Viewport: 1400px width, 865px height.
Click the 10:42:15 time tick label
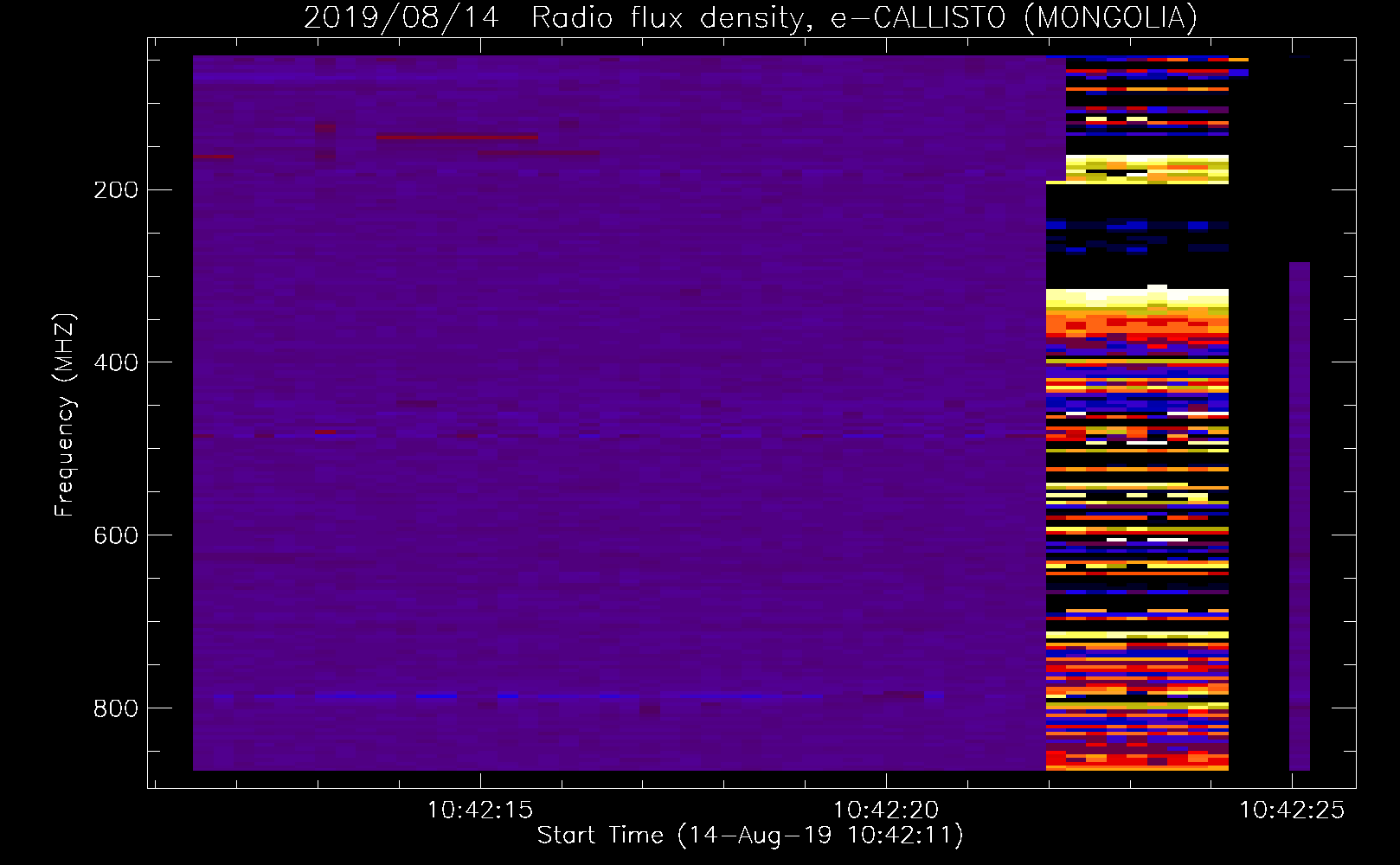480,810
